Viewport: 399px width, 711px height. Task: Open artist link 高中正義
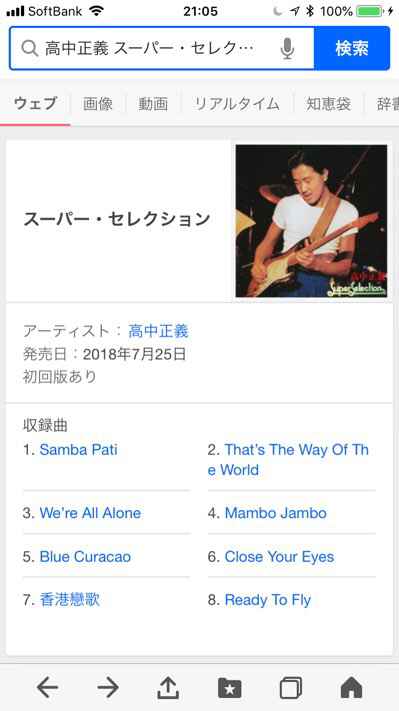tap(158, 331)
